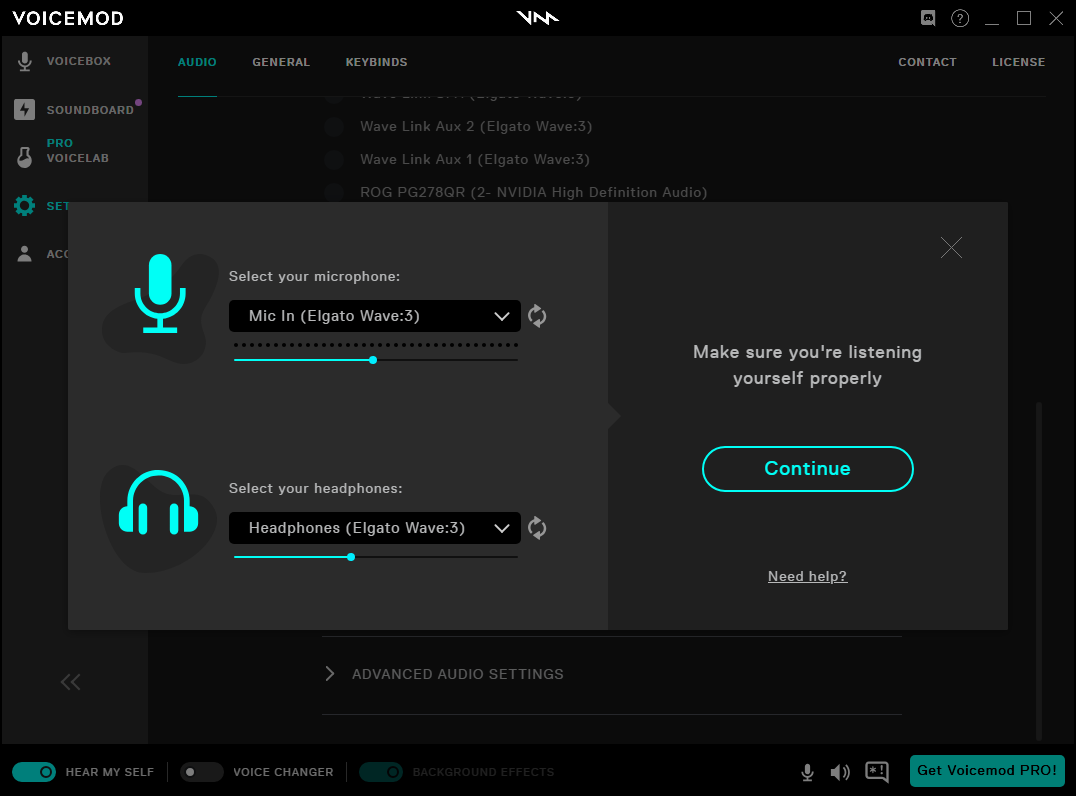The image size is (1076, 796).
Task: Toggle the Hear My Self switch
Action: point(34,772)
